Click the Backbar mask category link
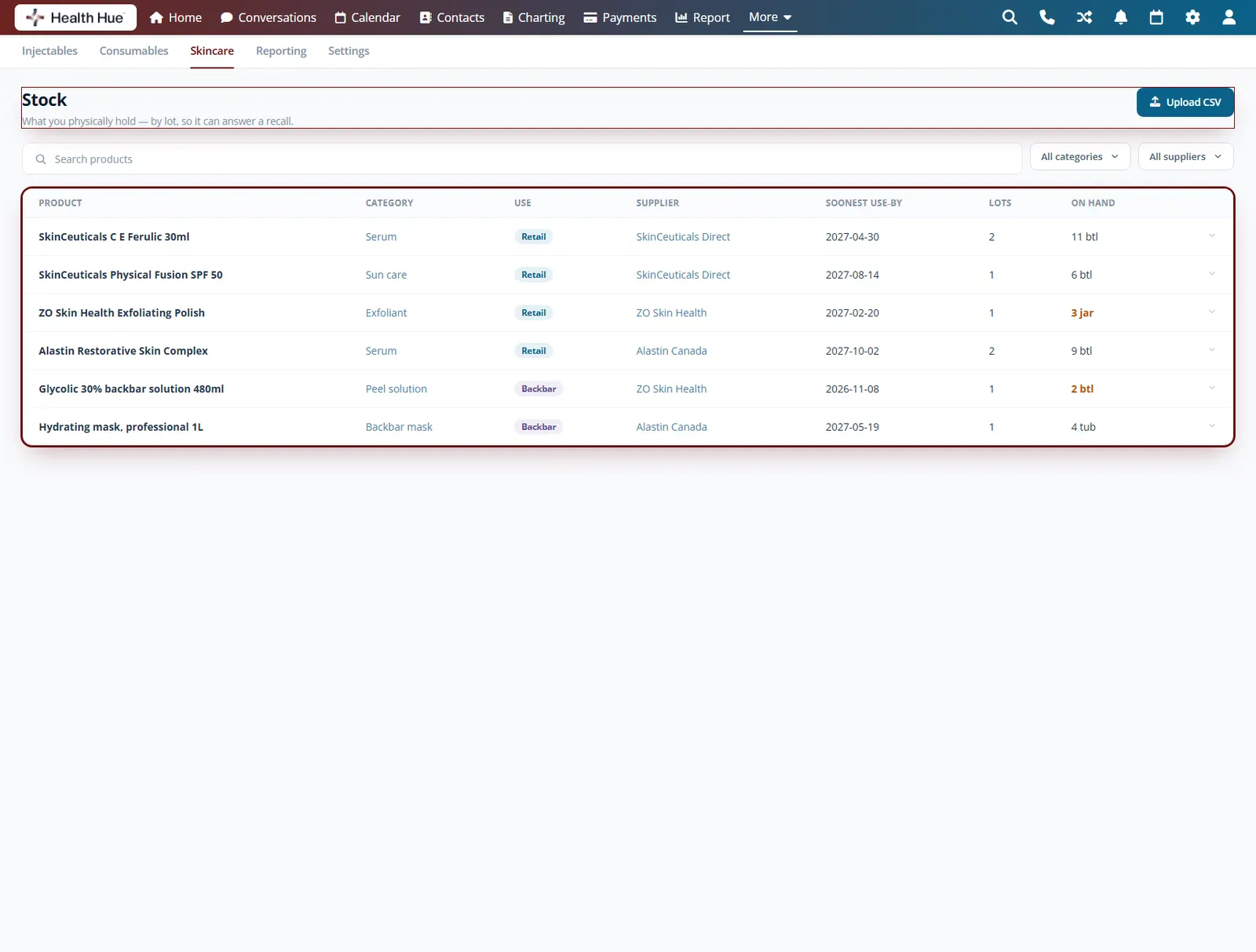This screenshot has height=952, width=1256. pyautogui.click(x=399, y=427)
